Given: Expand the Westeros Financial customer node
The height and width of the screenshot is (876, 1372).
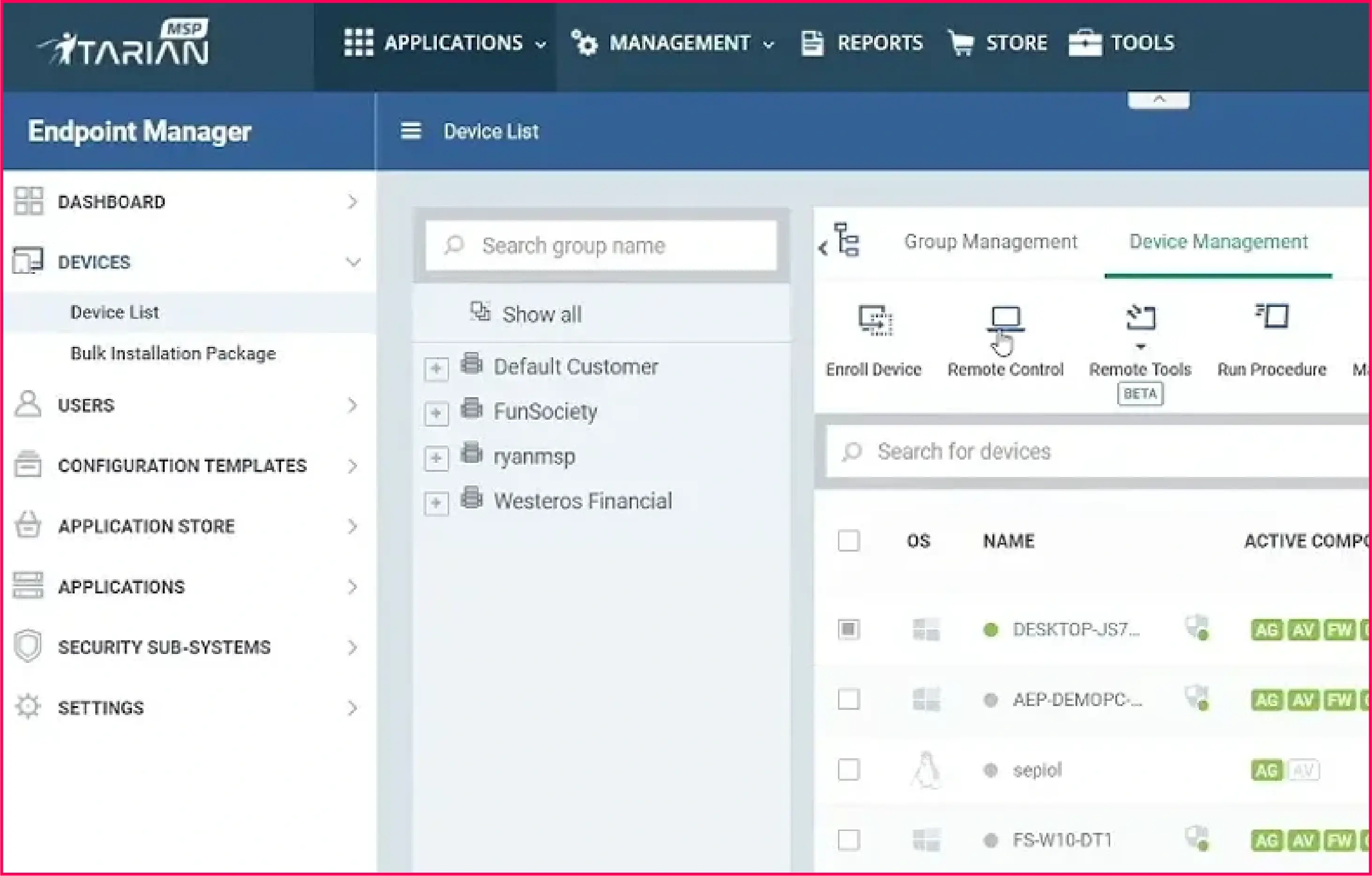Looking at the screenshot, I should pyautogui.click(x=436, y=503).
